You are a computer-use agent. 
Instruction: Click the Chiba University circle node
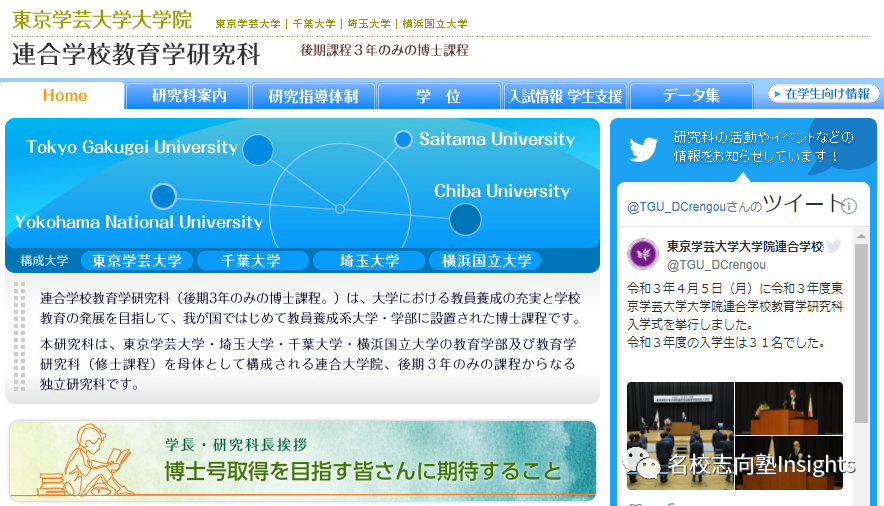465,219
